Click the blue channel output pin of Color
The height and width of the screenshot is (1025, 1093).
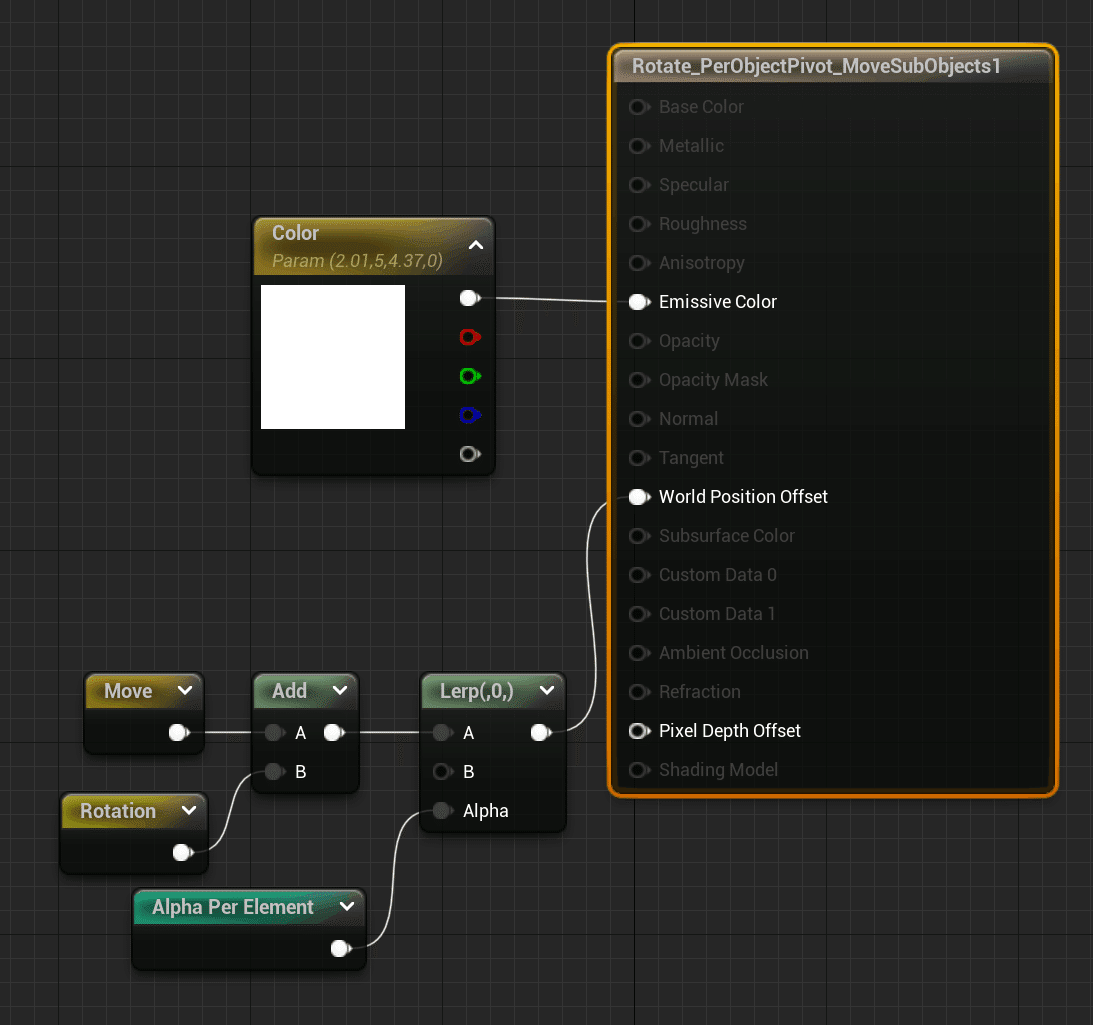tap(470, 416)
